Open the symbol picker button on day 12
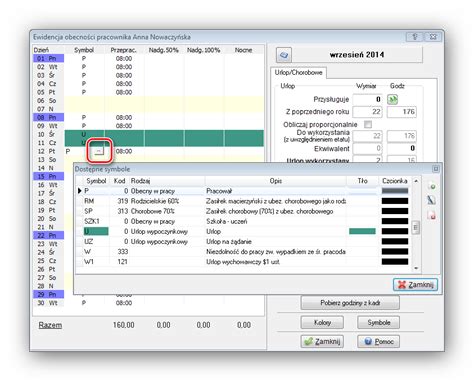This screenshot has height=381, width=474. (x=99, y=151)
